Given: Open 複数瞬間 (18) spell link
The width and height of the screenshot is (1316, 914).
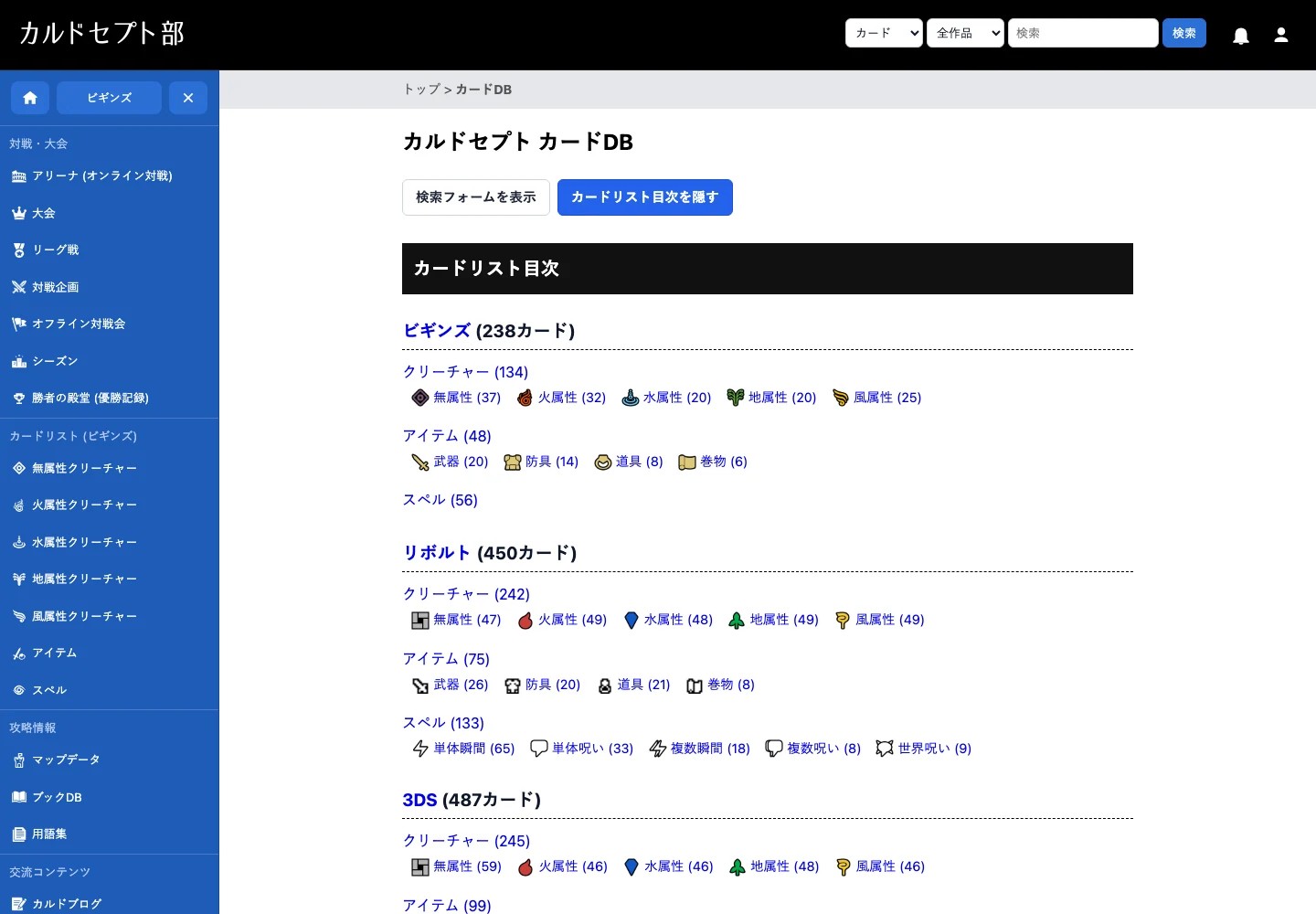Looking at the screenshot, I should 710,749.
